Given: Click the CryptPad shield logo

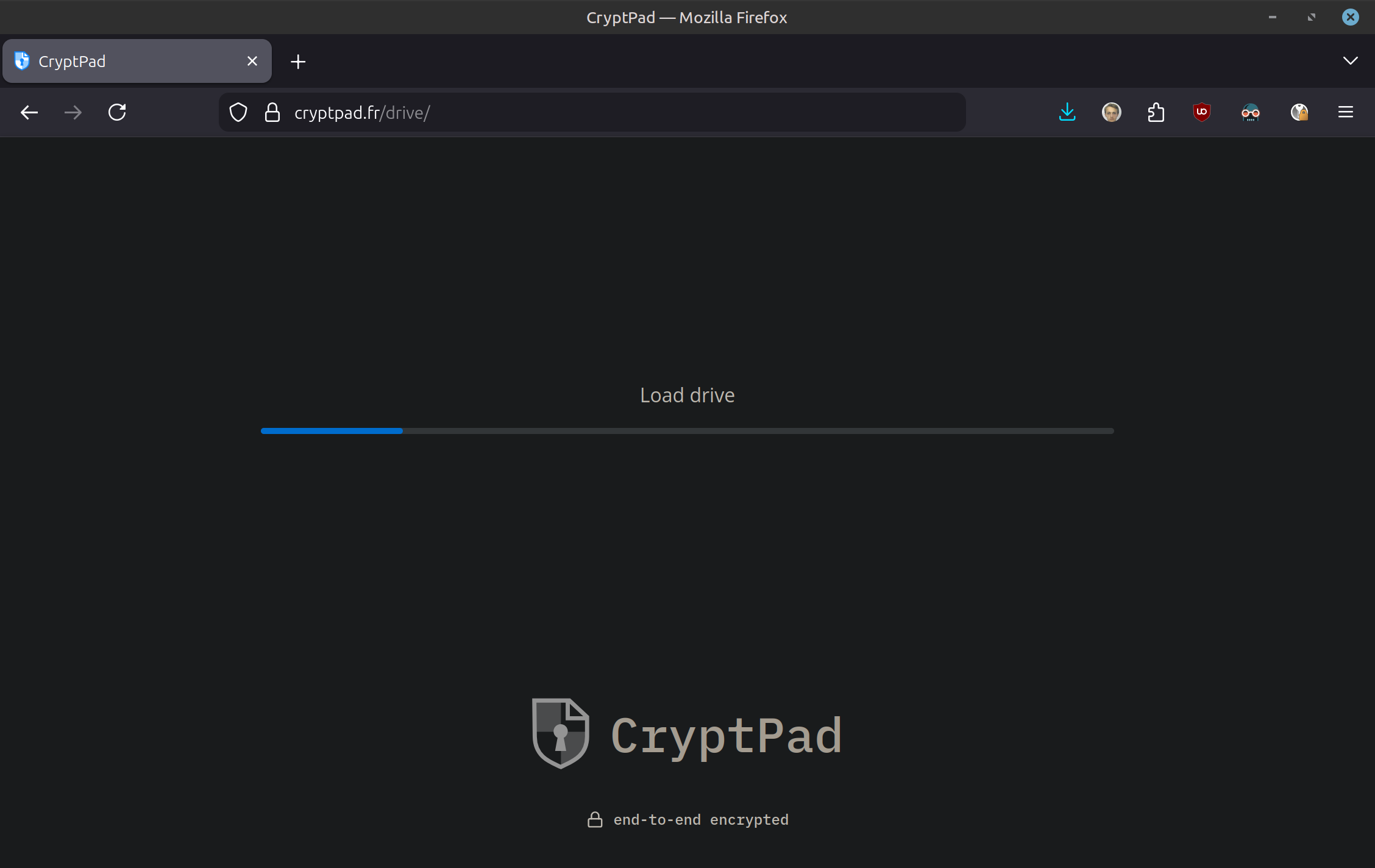Looking at the screenshot, I should click(x=560, y=733).
